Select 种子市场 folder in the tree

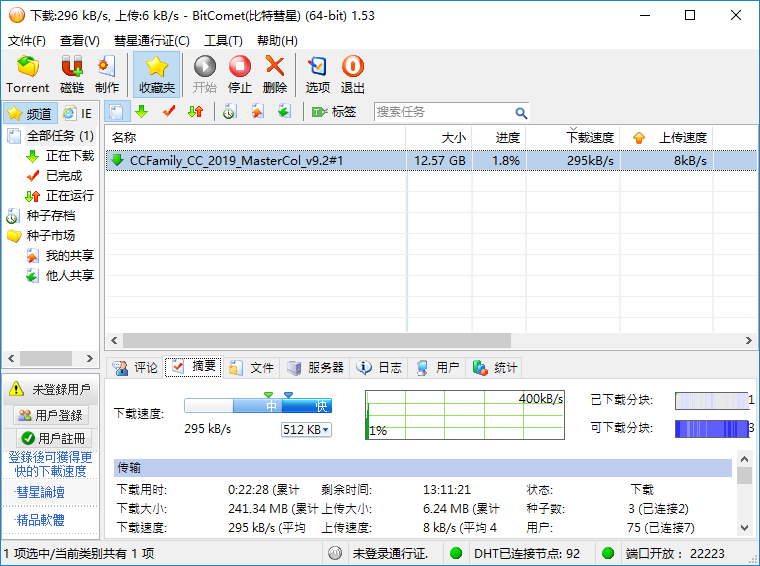coord(50,236)
